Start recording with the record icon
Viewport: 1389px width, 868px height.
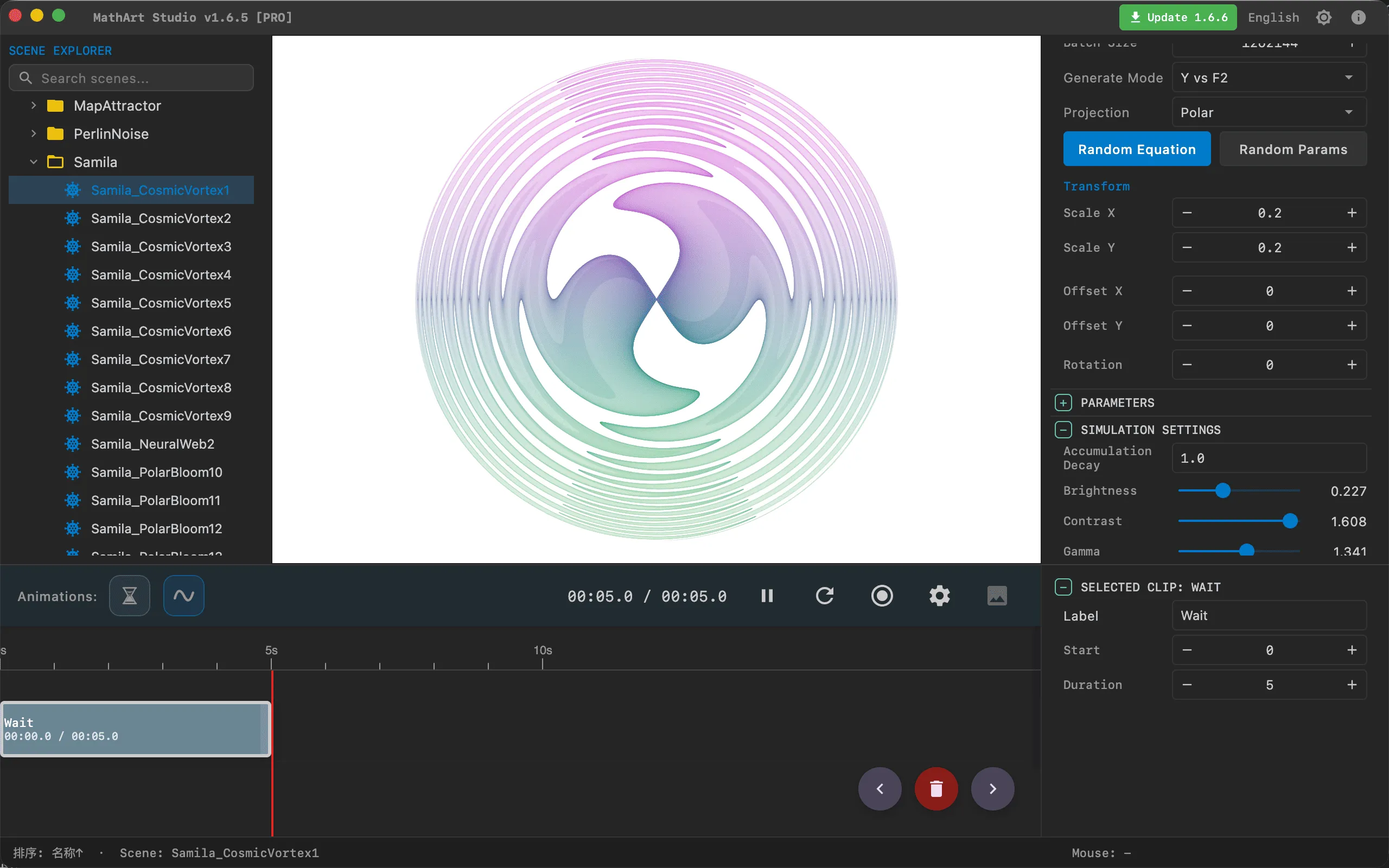coord(882,596)
